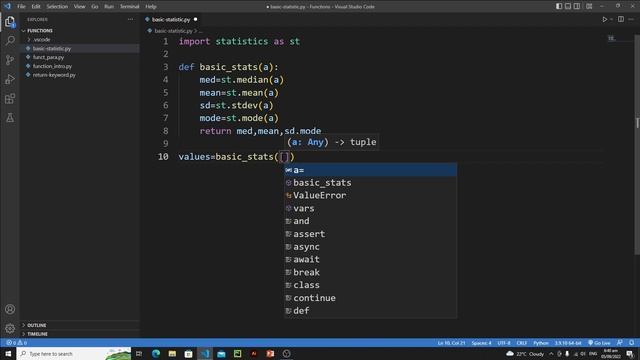640x360 pixels.
Task: Toggle the bottom panel layout
Action: [x=568, y=6]
